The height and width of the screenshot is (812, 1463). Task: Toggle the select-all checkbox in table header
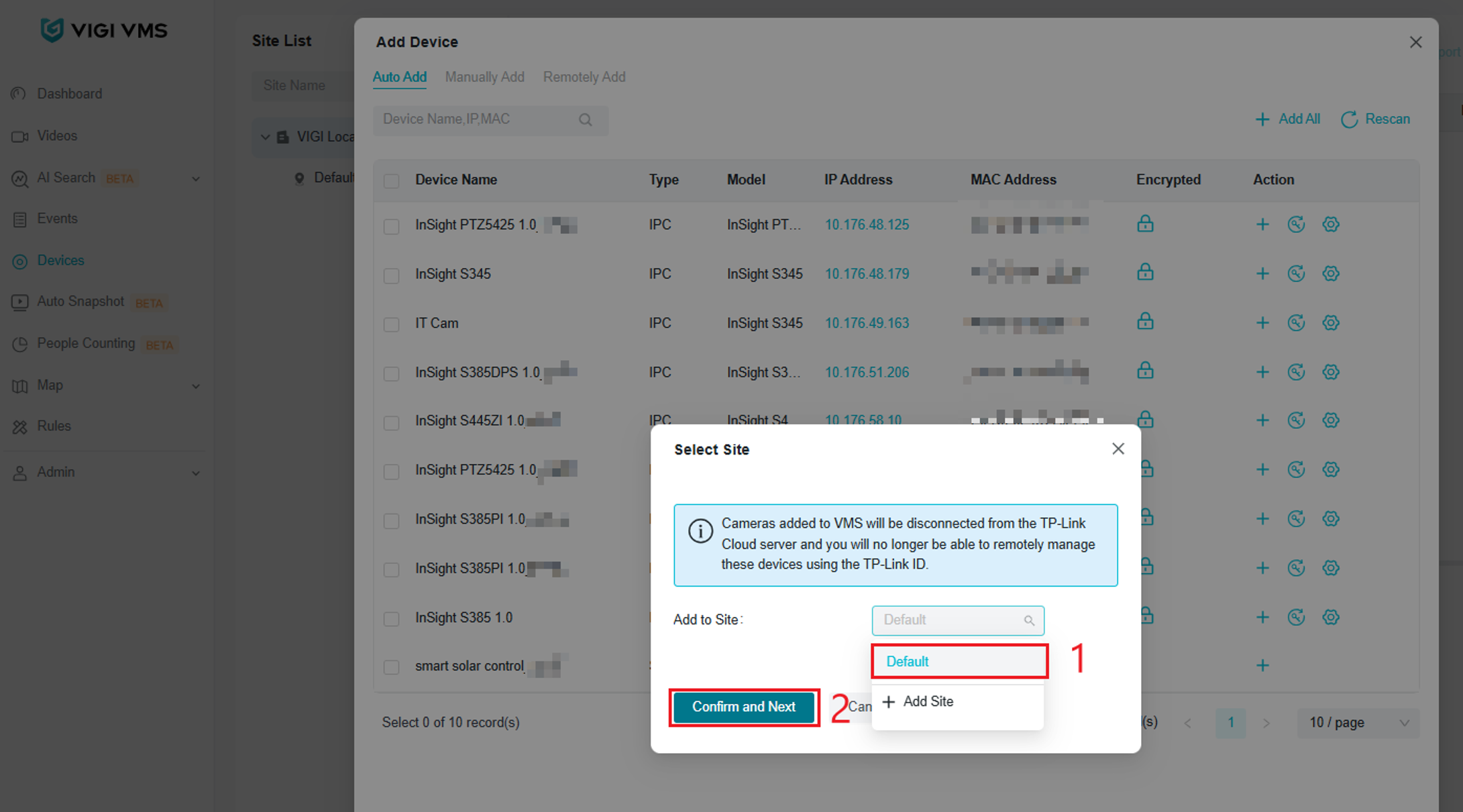[x=391, y=180]
